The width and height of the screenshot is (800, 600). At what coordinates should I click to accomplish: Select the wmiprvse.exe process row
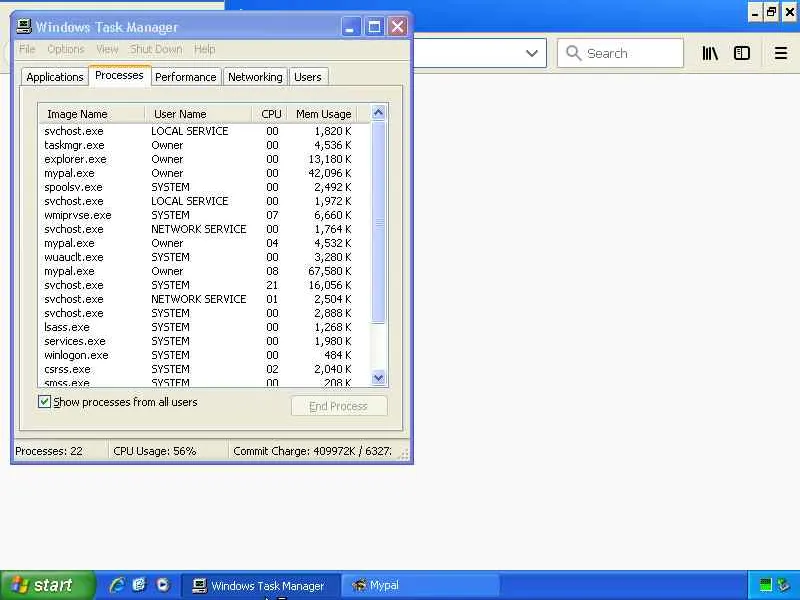[204, 215]
